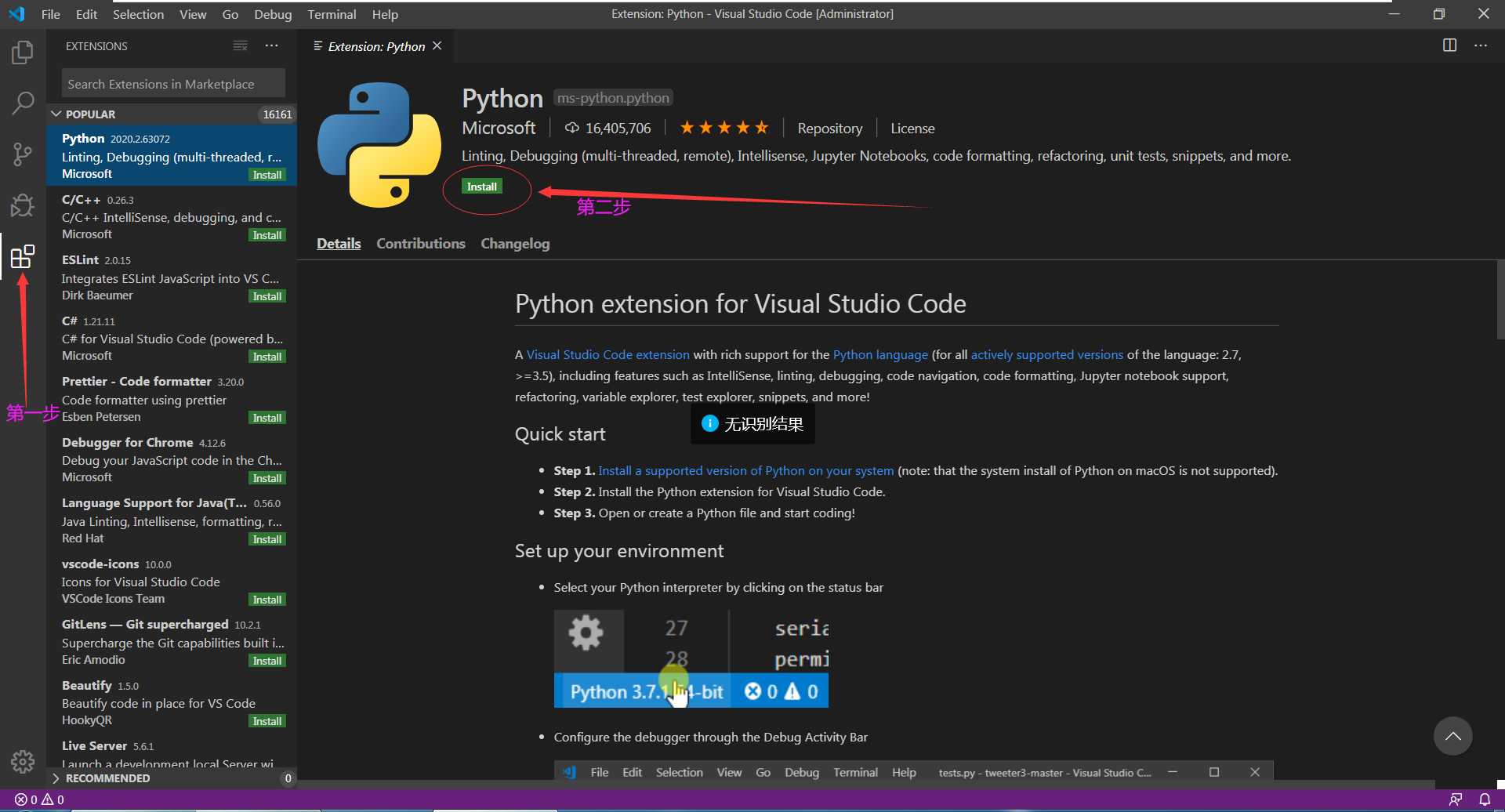Viewport: 1505px width, 812px height.
Task: Split the editor to the right
Action: [1449, 45]
